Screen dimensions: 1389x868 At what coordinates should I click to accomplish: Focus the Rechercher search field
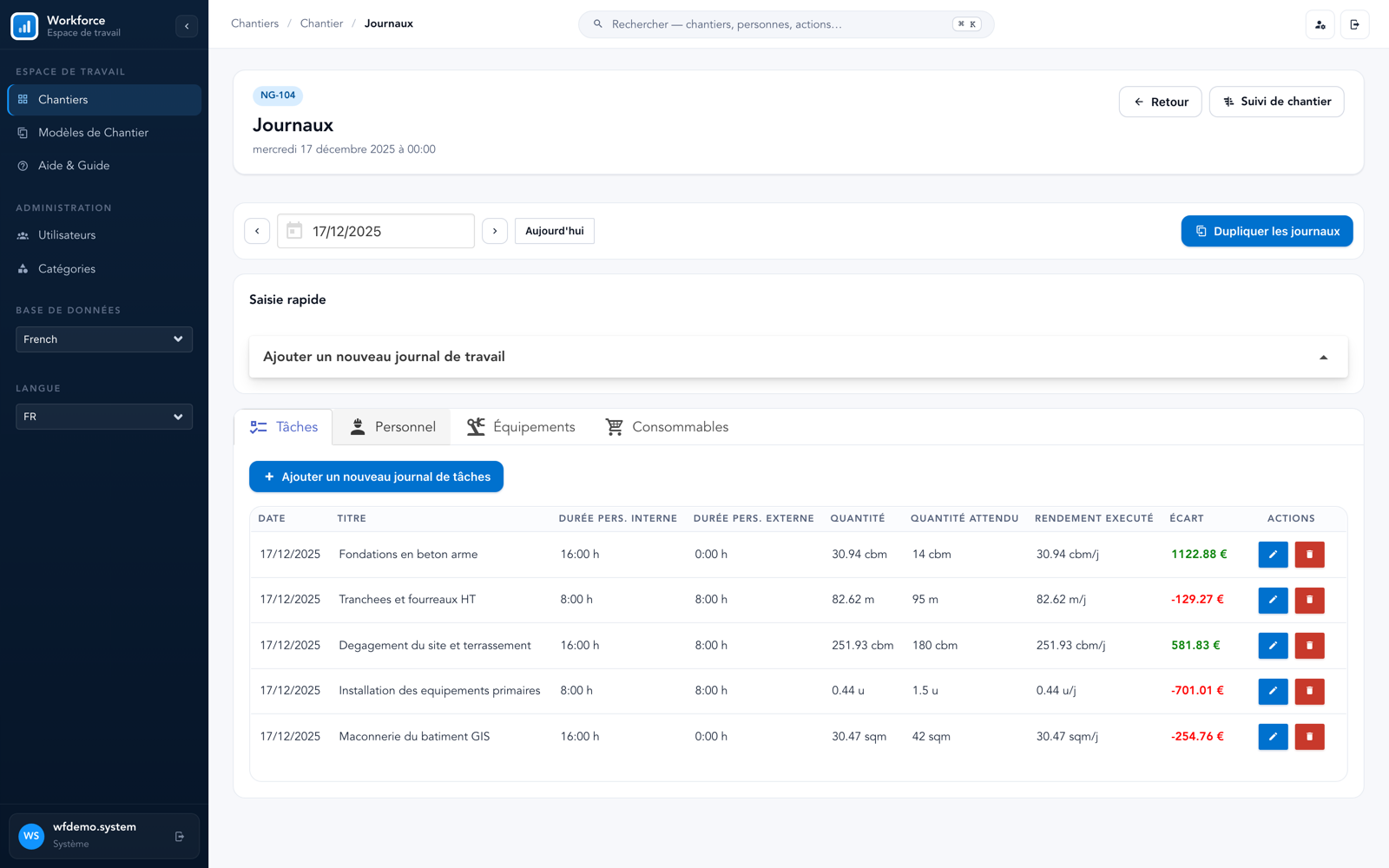click(x=787, y=24)
